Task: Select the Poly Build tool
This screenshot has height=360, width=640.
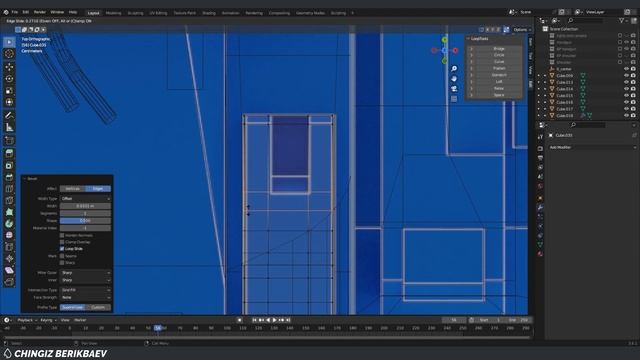Action: point(9,212)
